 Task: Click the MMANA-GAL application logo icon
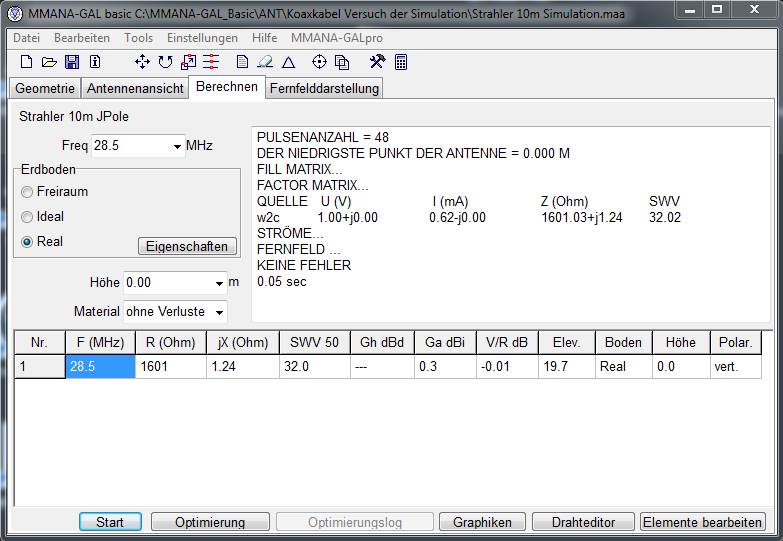coord(15,13)
